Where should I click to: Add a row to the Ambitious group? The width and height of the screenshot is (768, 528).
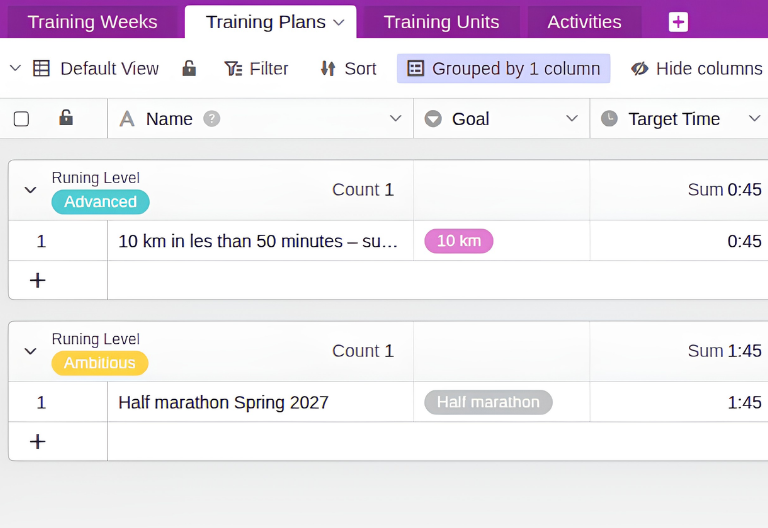[x=38, y=442]
